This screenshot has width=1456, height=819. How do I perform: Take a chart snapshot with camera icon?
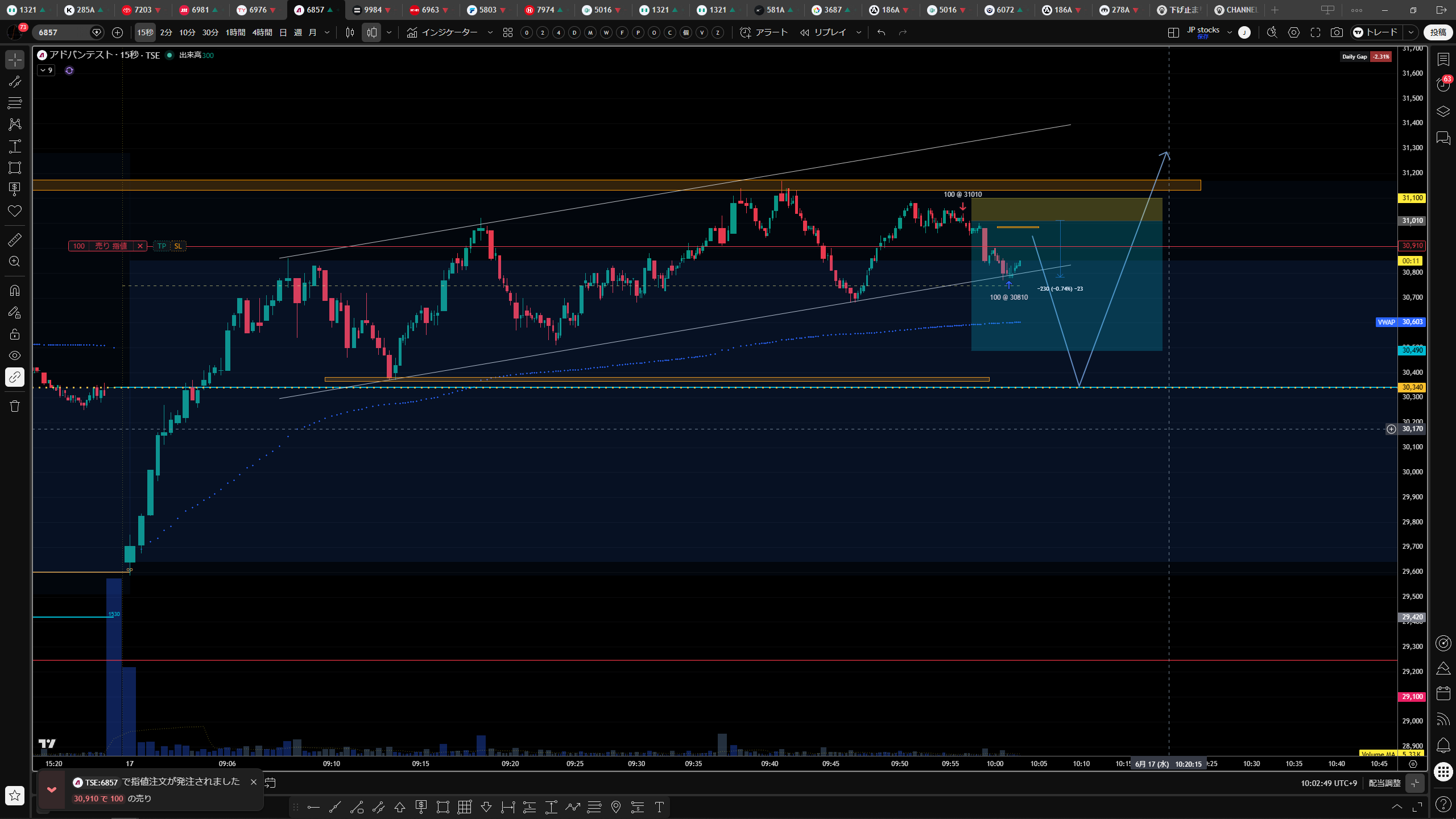pyautogui.click(x=1337, y=32)
